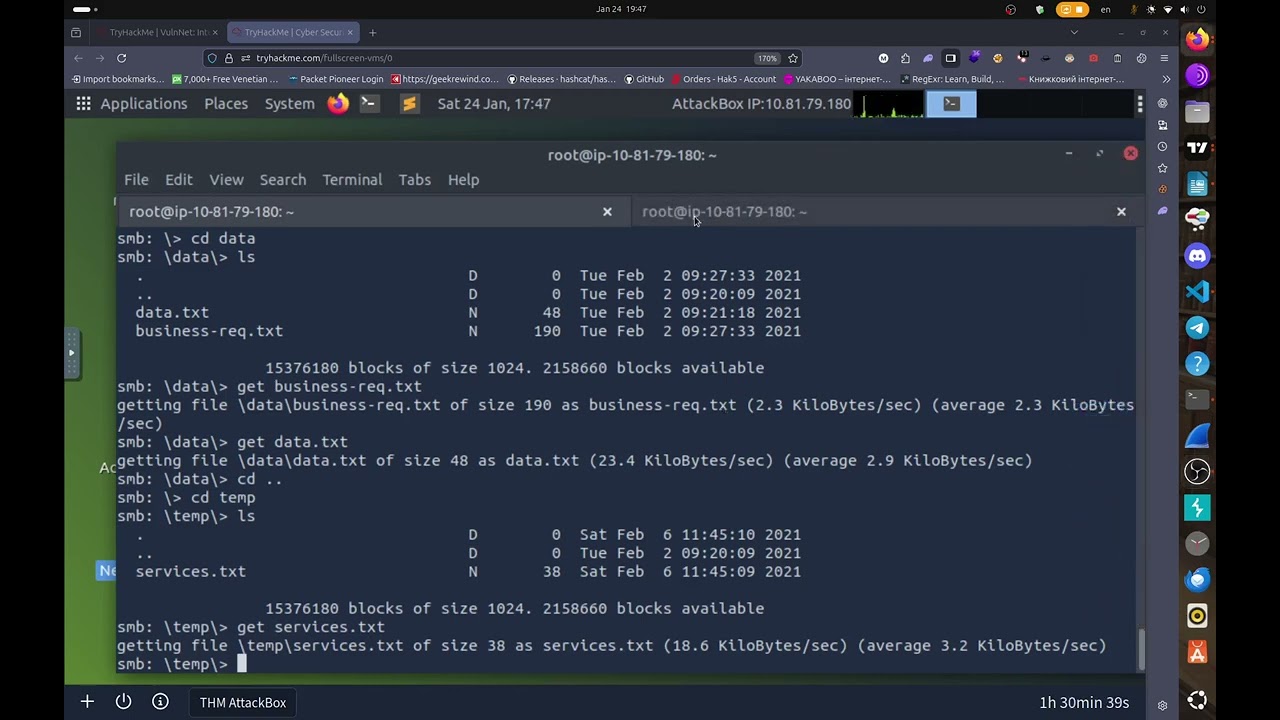This screenshot has width=1280, height=720.
Task: Click the system monitor graph applet
Action: coord(889,104)
